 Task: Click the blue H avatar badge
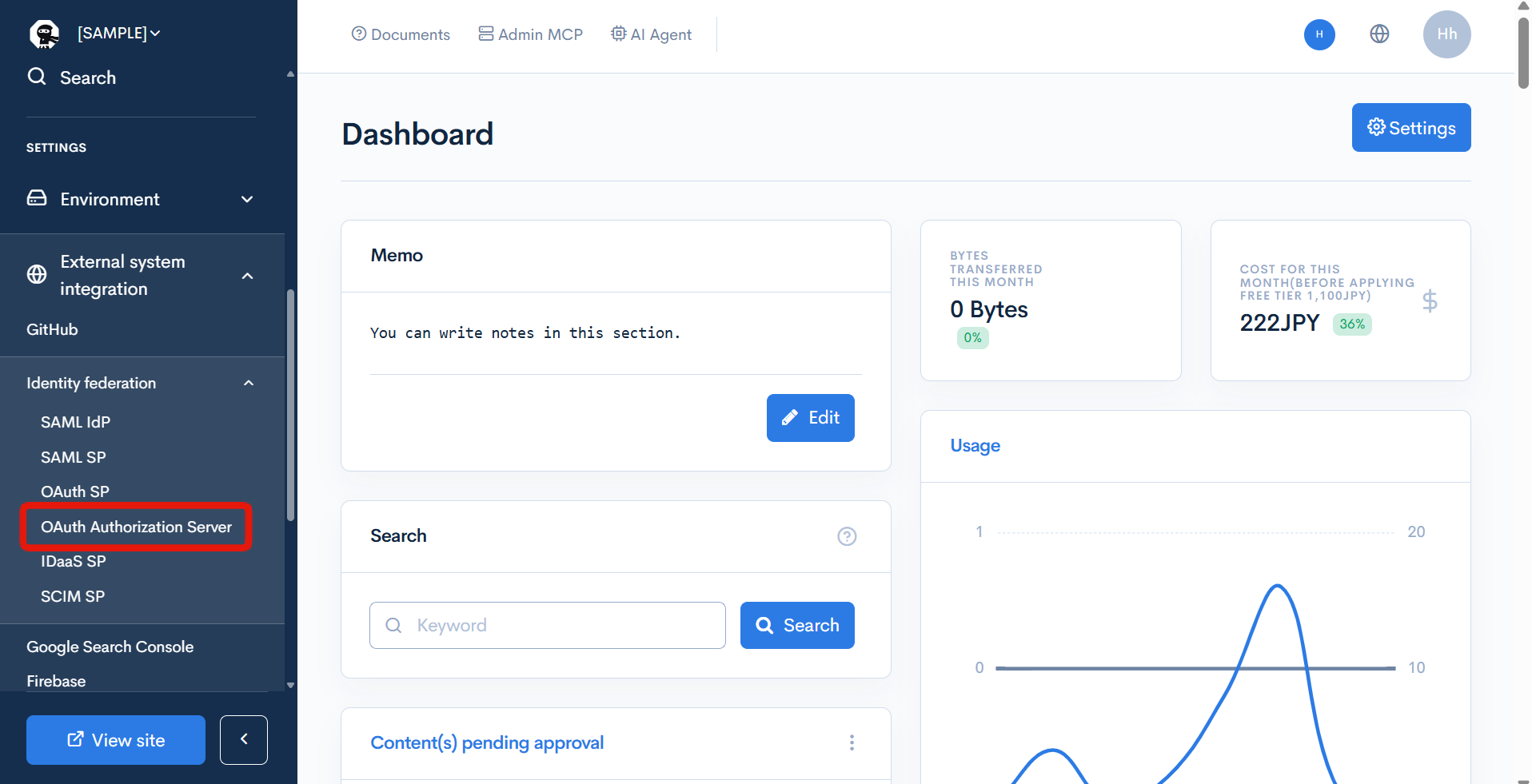point(1319,34)
